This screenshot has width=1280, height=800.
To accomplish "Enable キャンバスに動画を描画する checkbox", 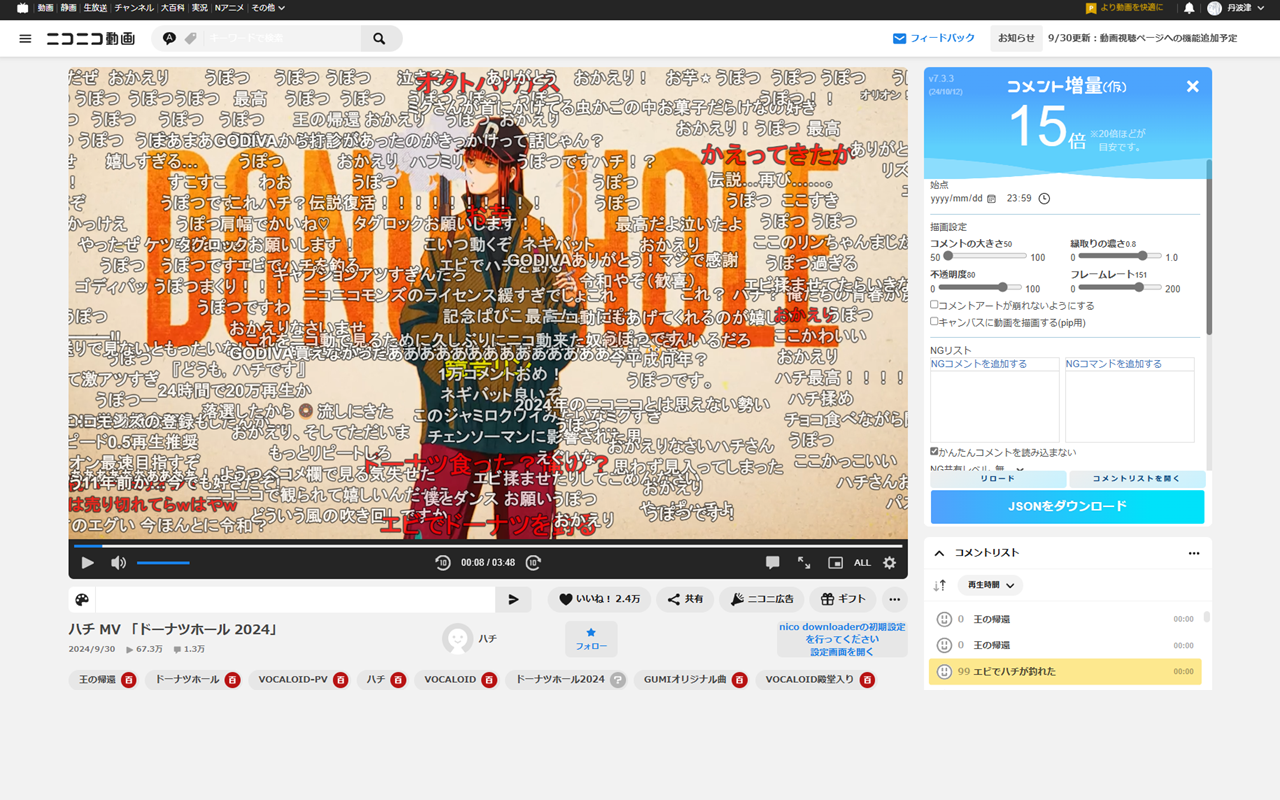I will click(934, 322).
